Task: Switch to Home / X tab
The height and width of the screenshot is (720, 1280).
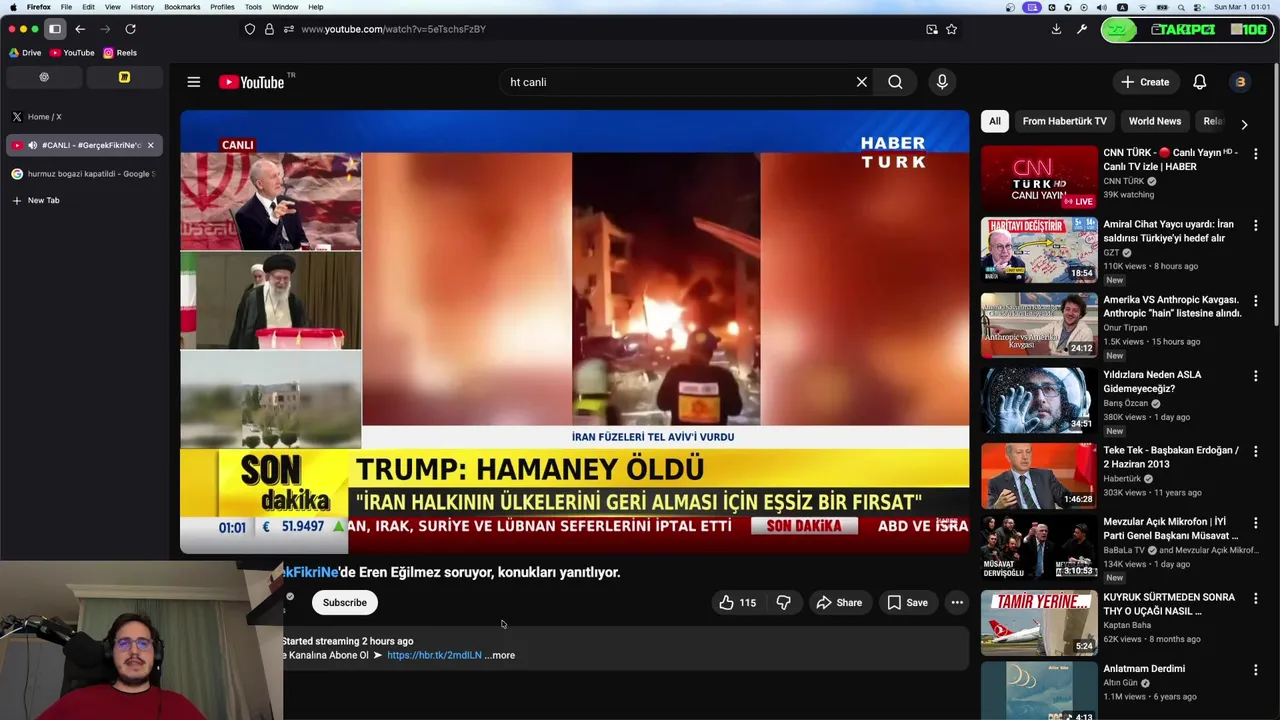Action: (84, 117)
